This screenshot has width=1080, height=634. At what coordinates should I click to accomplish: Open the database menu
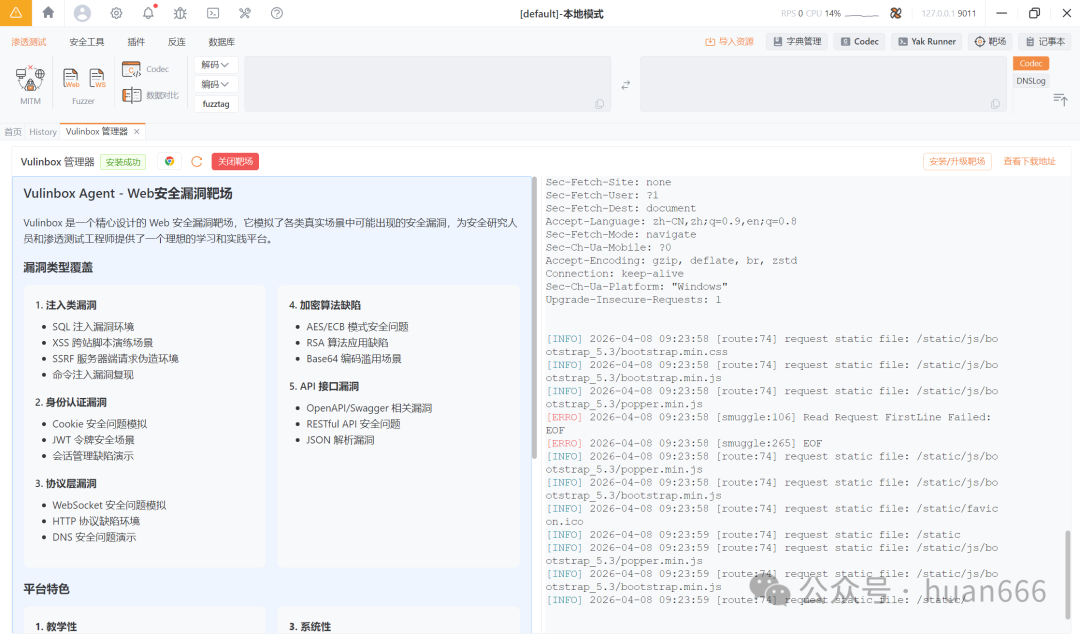pos(222,42)
